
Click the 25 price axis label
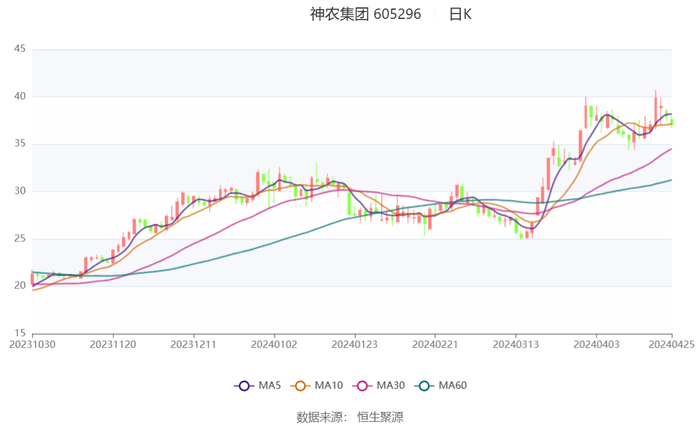pyautogui.click(x=20, y=238)
